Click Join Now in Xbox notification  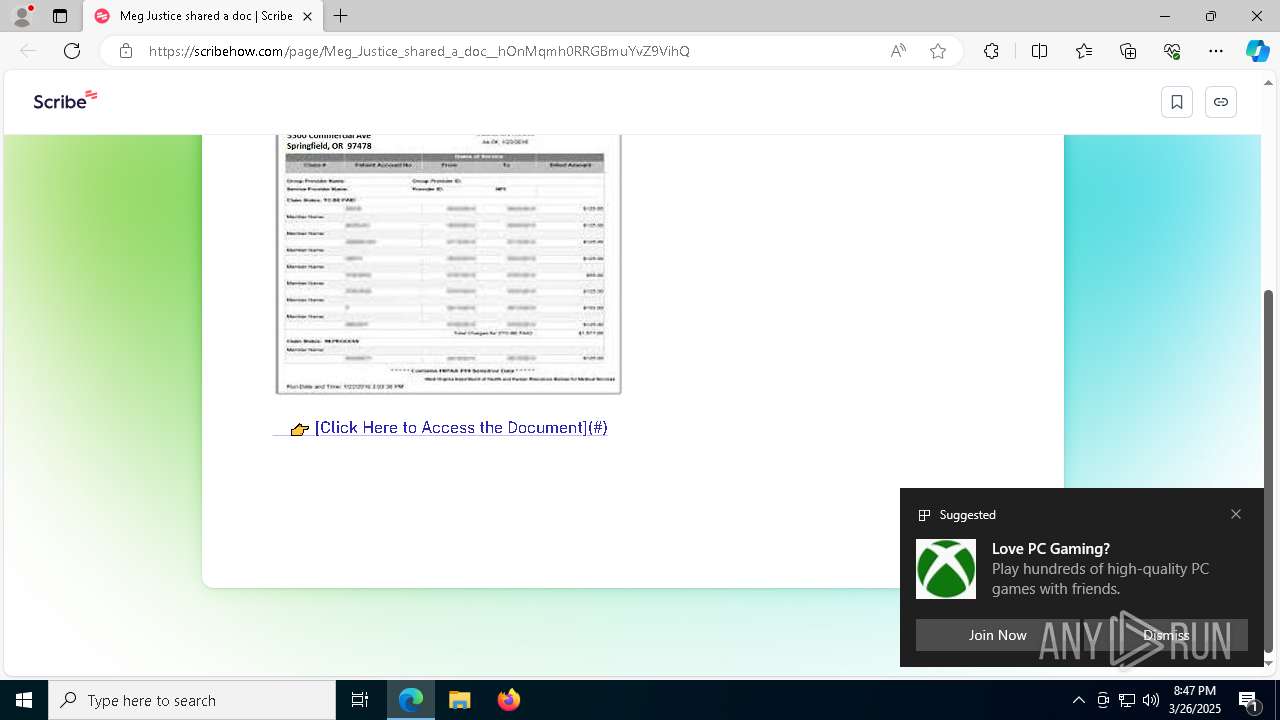[997, 635]
